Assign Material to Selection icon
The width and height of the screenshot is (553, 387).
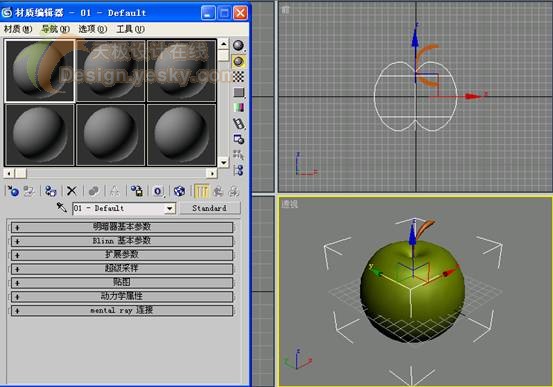50,191
